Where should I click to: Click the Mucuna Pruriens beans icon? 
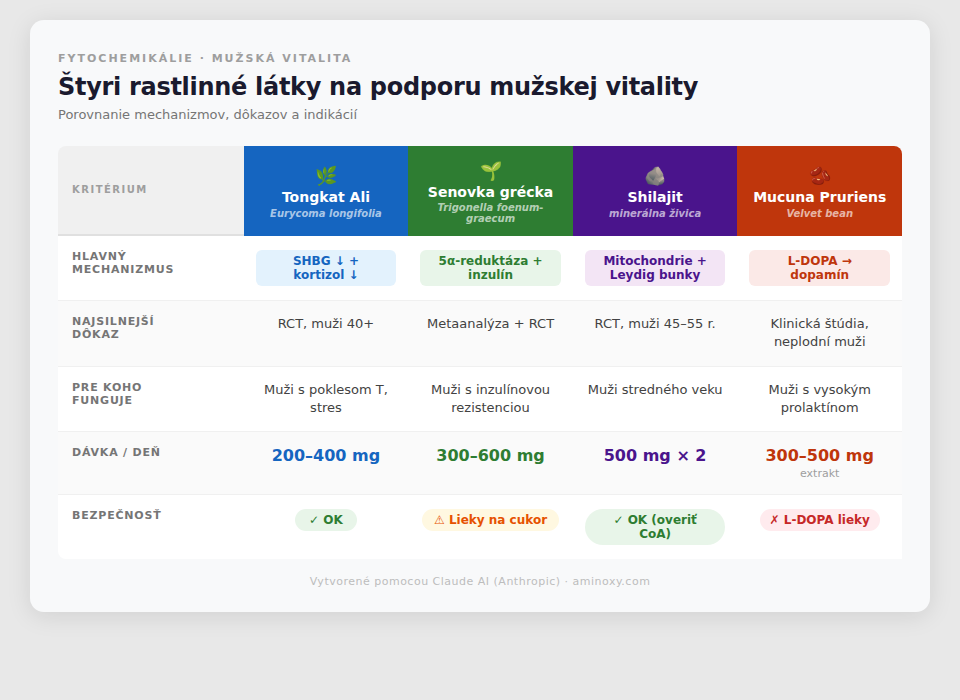pos(820,176)
